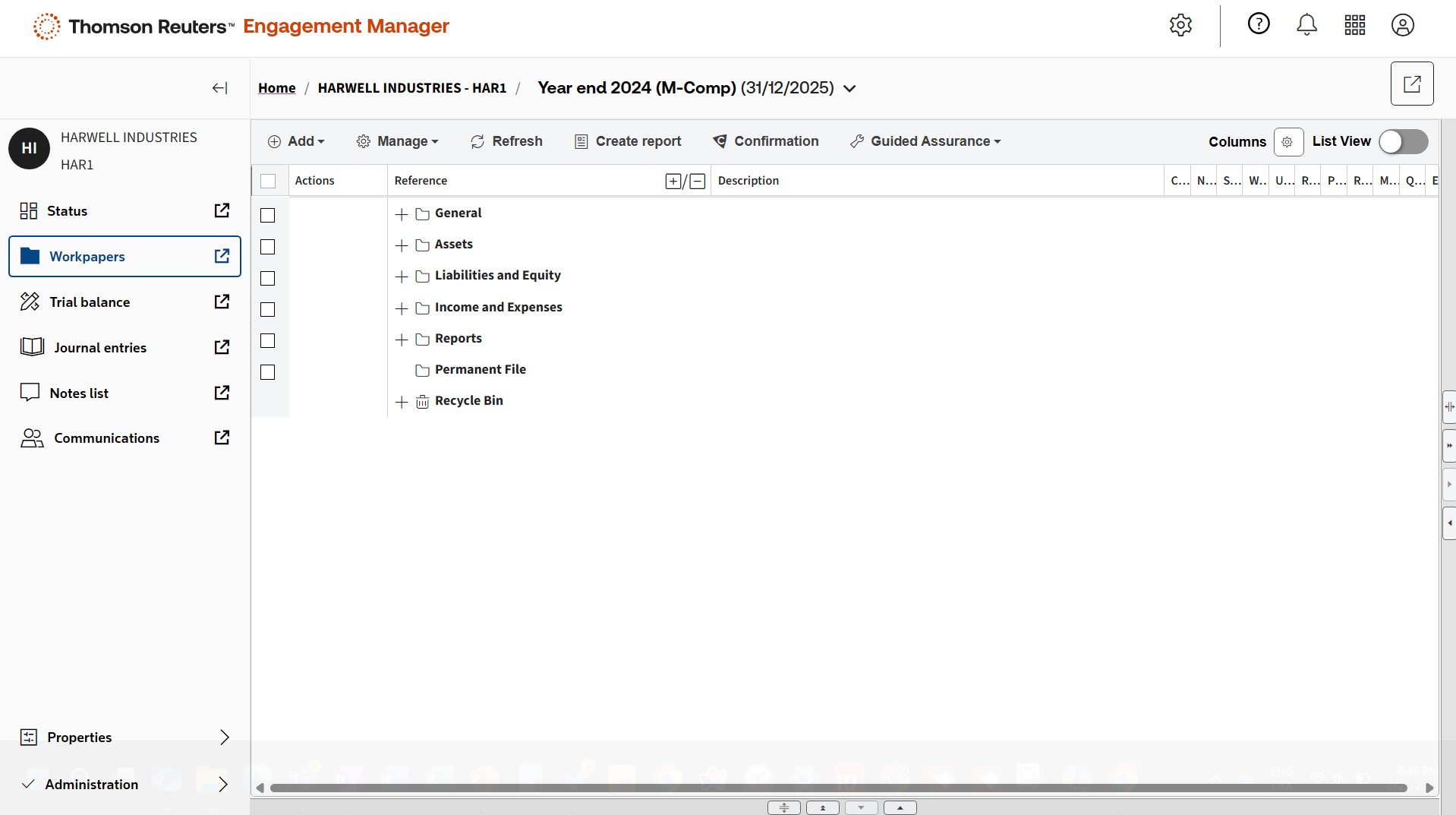The height and width of the screenshot is (815, 1456).
Task: Open the Guided Assurance dropdown
Action: click(925, 142)
